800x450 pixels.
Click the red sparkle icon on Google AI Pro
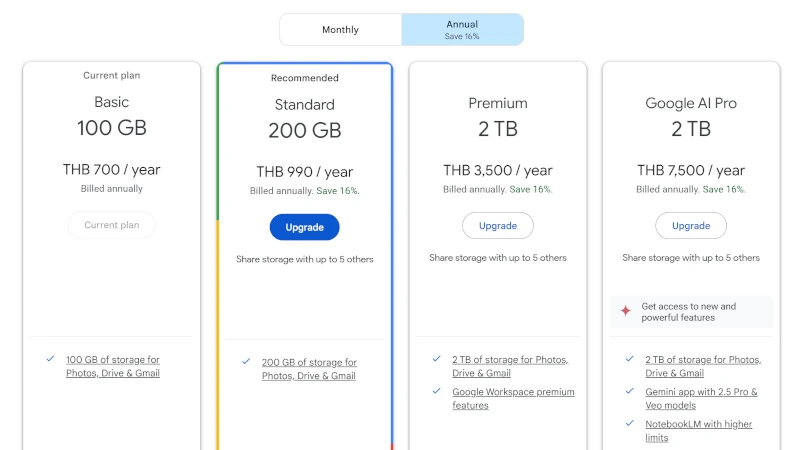click(x=625, y=311)
